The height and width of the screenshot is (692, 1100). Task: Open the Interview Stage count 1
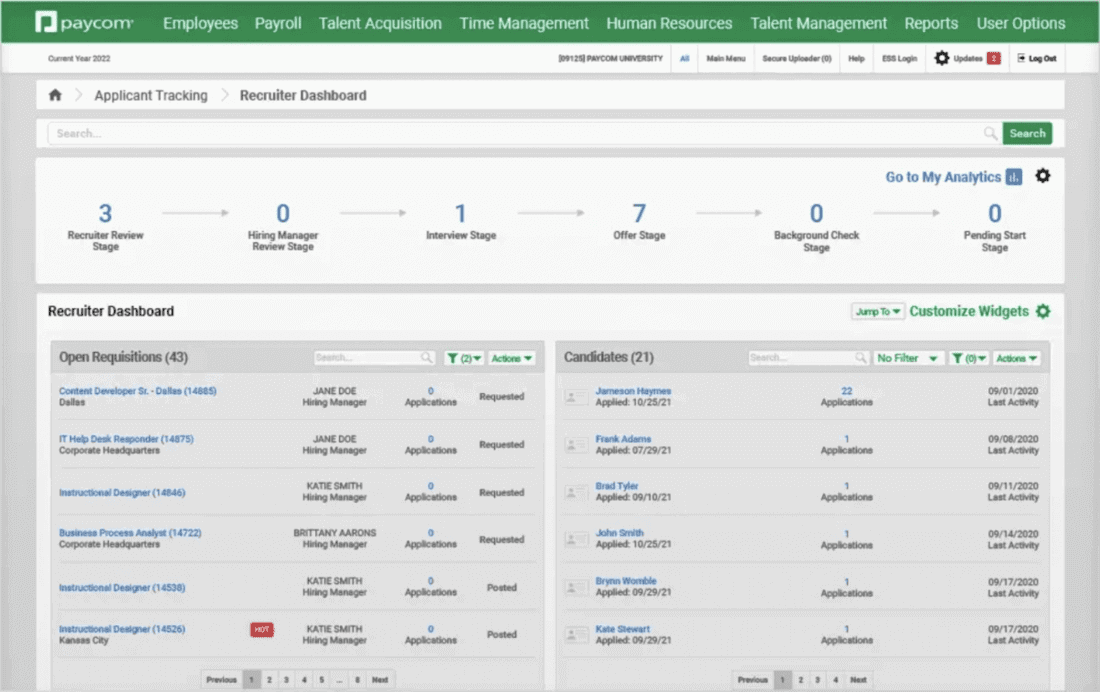coord(460,213)
